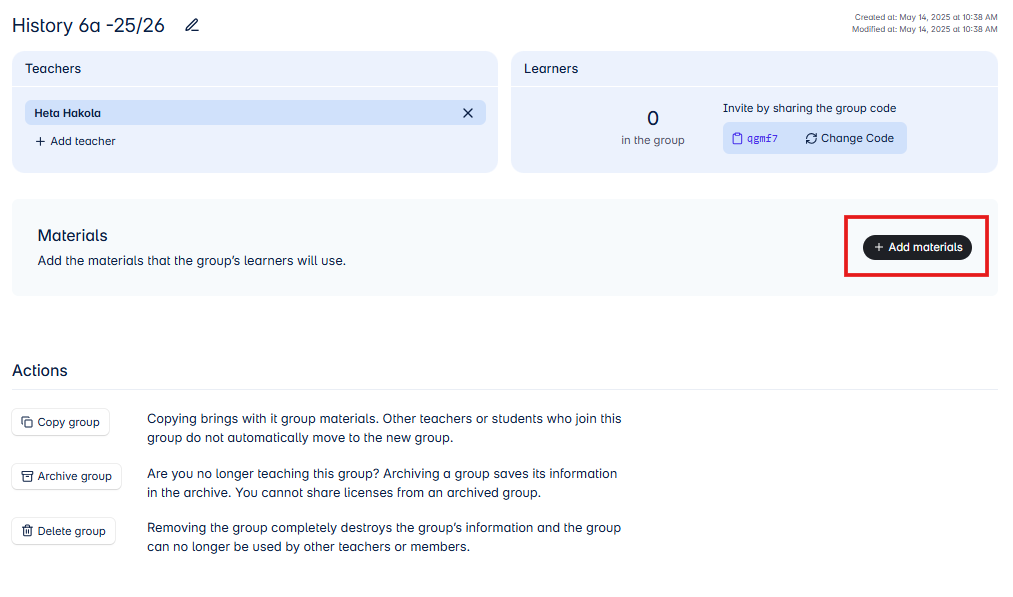
Task: Click the Add teacher link
Action: pyautogui.click(x=76, y=141)
